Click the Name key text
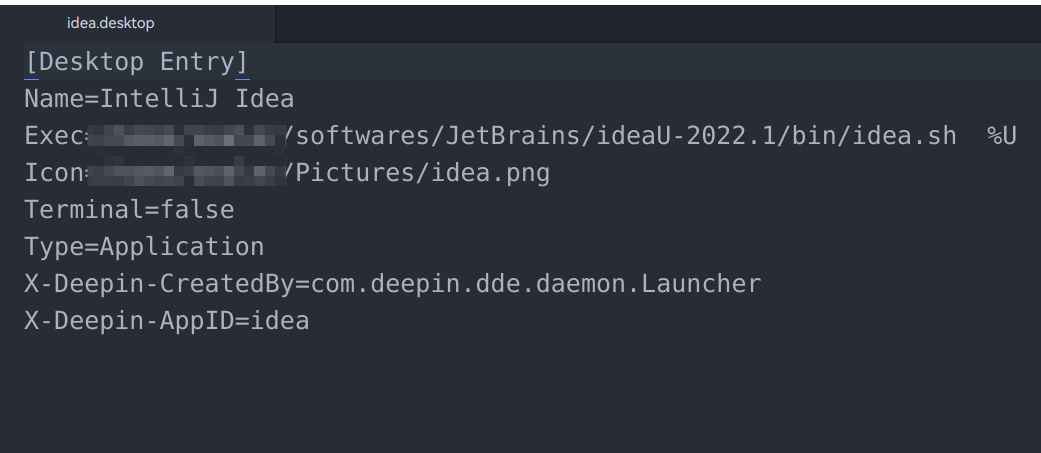The width and height of the screenshot is (1041, 453). click(x=54, y=99)
